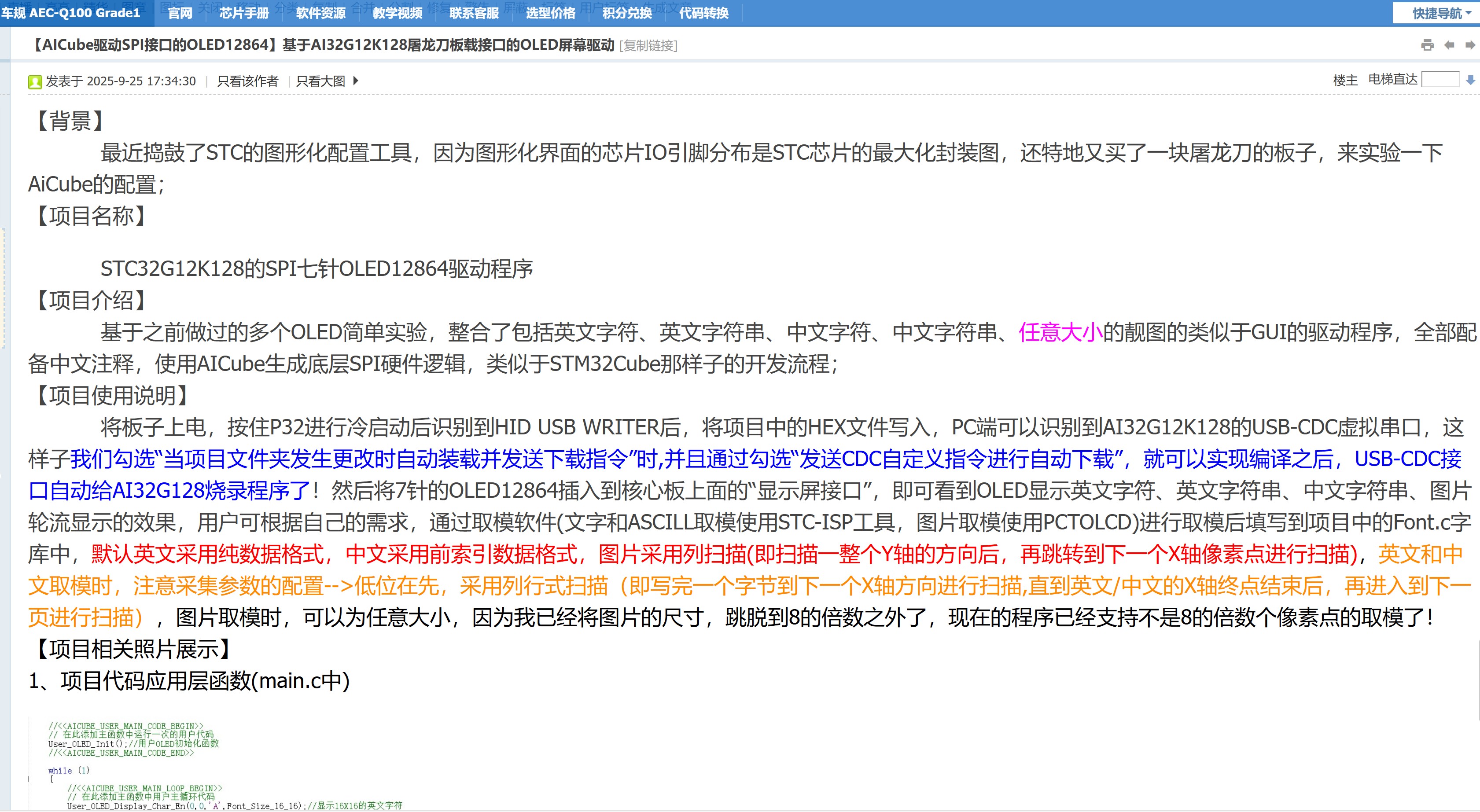This screenshot has width=1480, height=812.
Task: Open 教学视频 from the top bar
Action: click(x=397, y=14)
